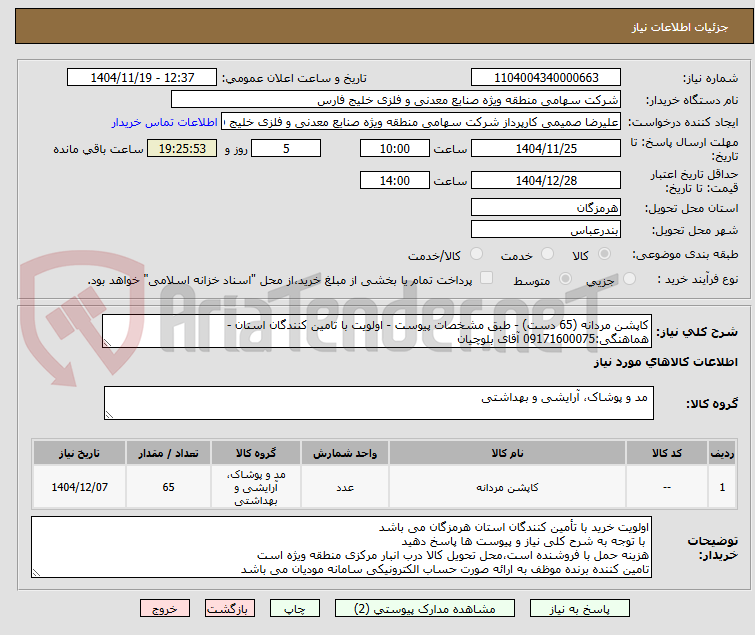755x635 pixels.
Task: Click the گروه کالا column header
Action: pos(256,453)
